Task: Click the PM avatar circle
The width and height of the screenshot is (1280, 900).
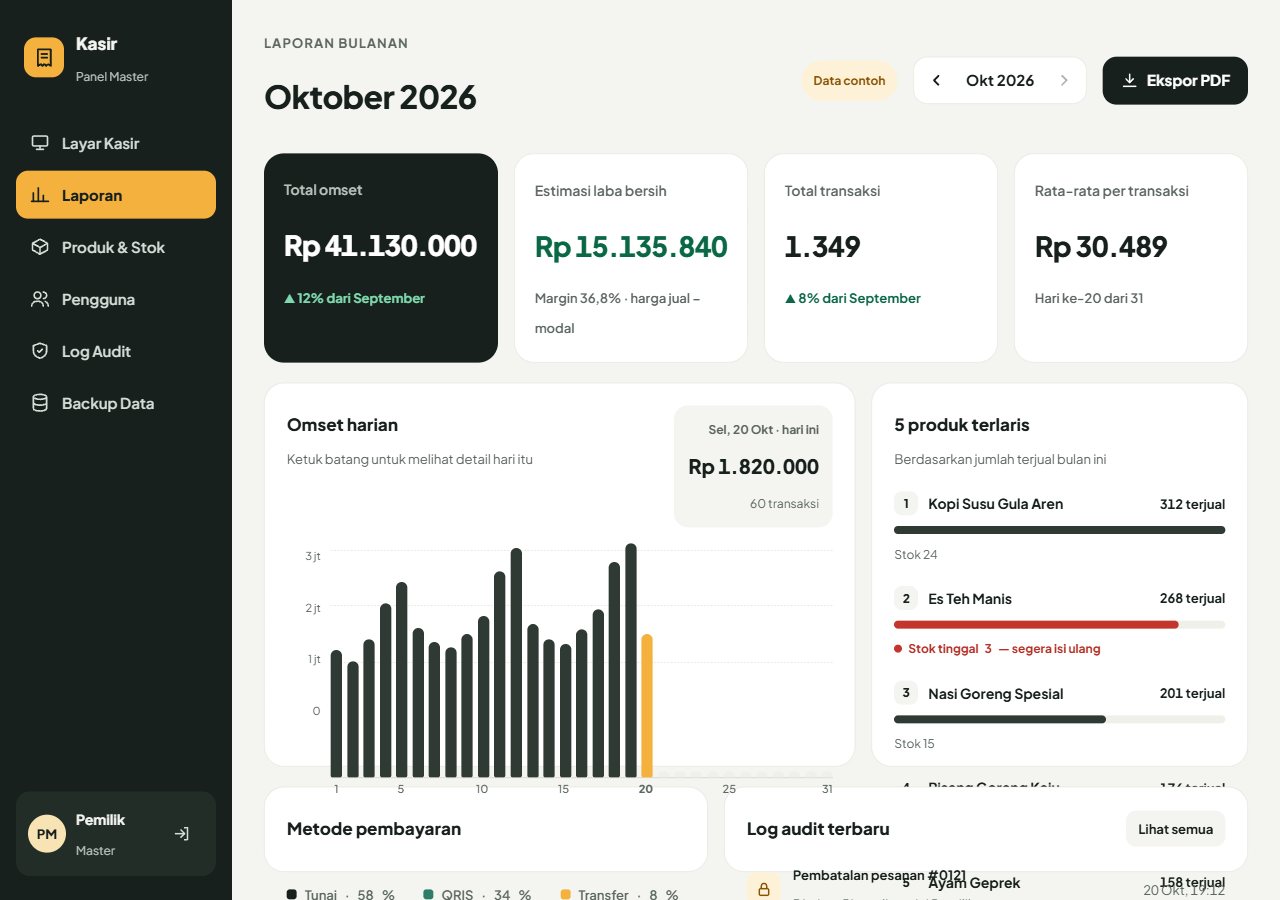Action: pyautogui.click(x=47, y=833)
